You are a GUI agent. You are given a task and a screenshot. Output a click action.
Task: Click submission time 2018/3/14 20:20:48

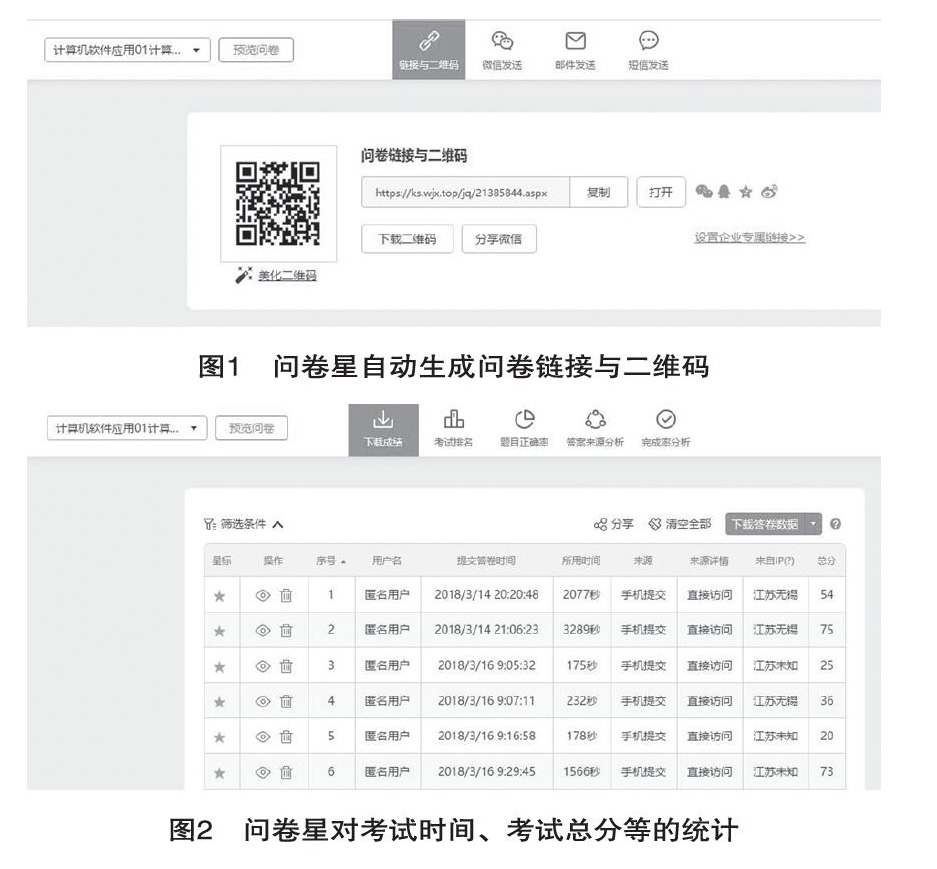(x=486, y=595)
